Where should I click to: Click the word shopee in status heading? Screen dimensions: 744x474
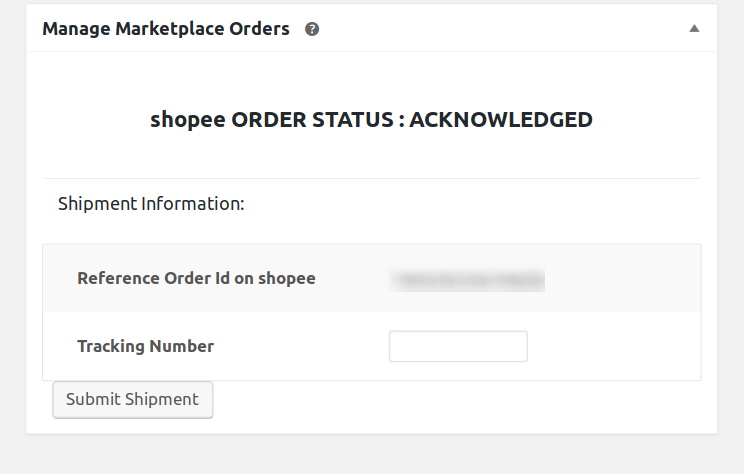[187, 121]
